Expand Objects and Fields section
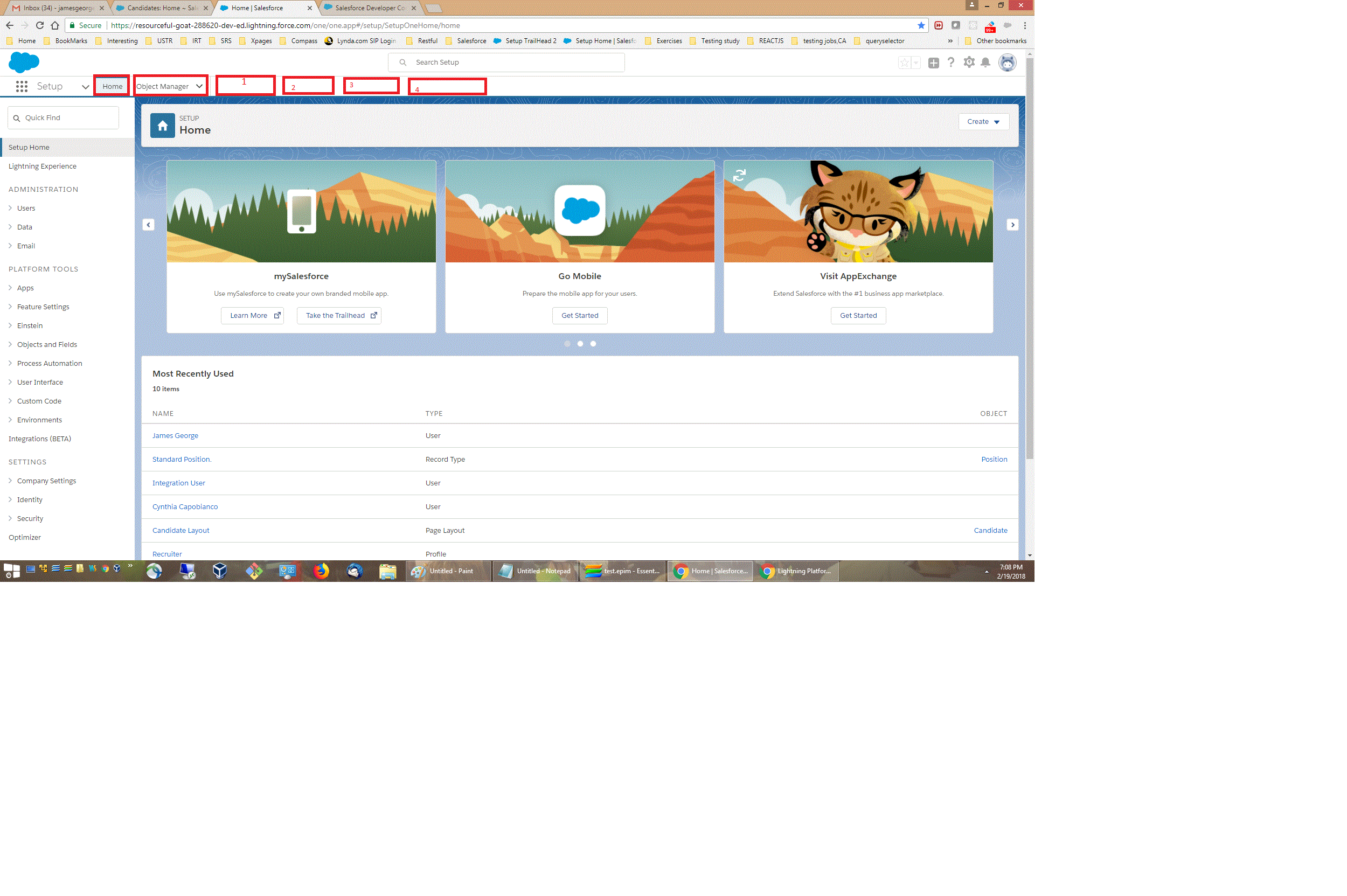This screenshot has width=1347, height=896. point(47,345)
